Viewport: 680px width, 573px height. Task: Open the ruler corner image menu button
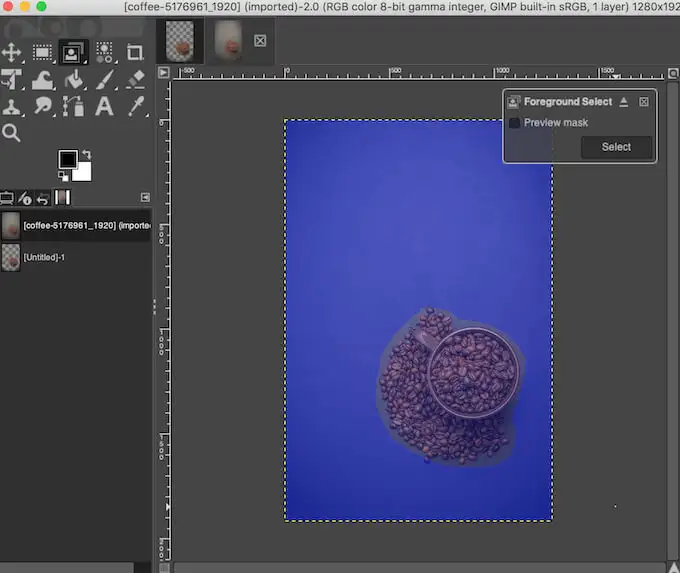pos(163,72)
